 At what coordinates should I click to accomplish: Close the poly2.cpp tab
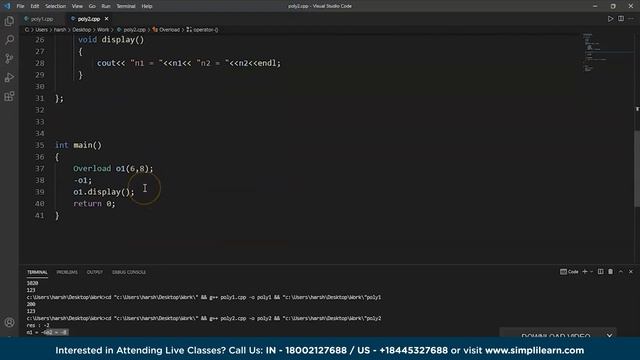click(107, 19)
